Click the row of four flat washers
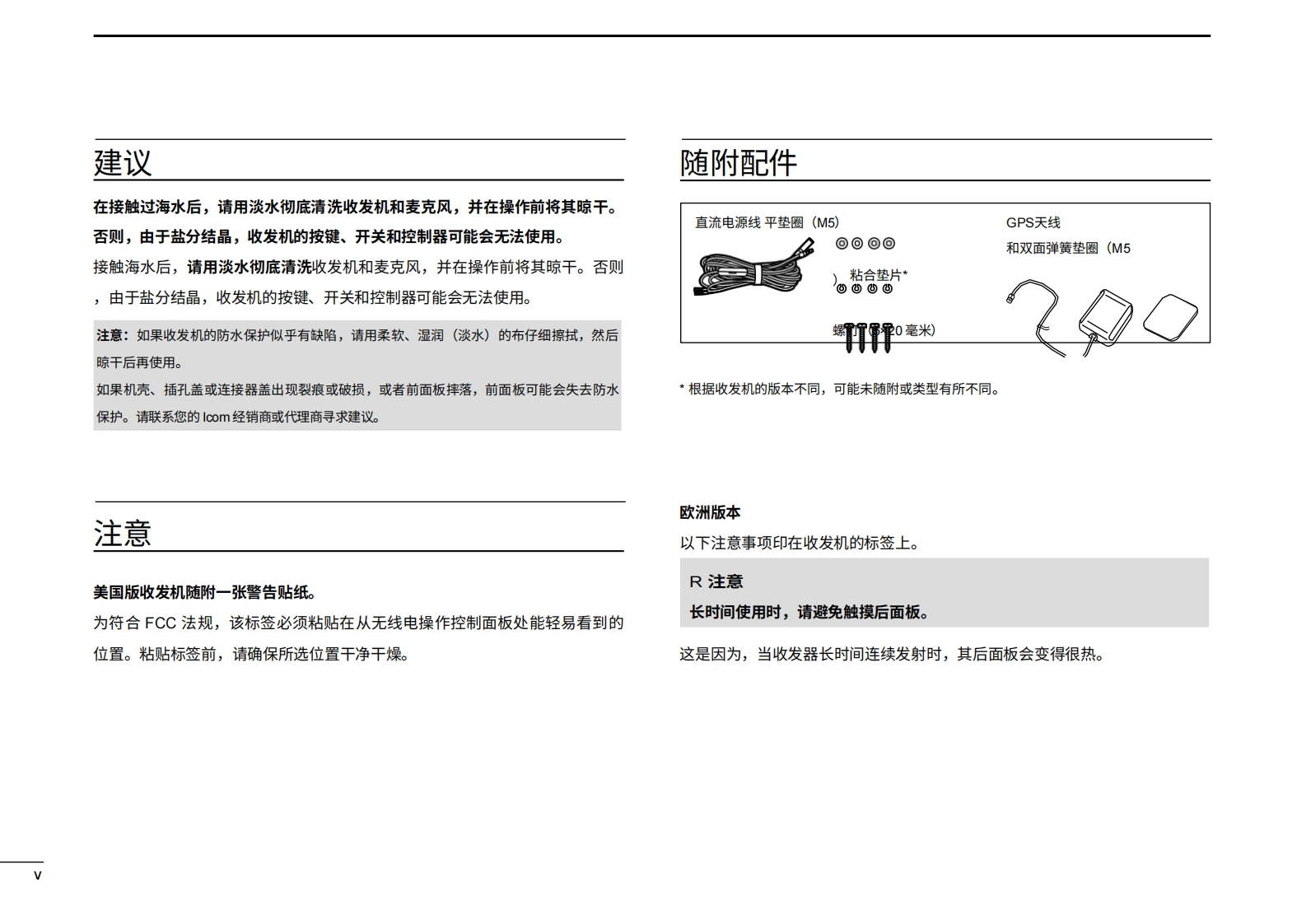Viewport: 1311px width, 924px height. tap(865, 244)
